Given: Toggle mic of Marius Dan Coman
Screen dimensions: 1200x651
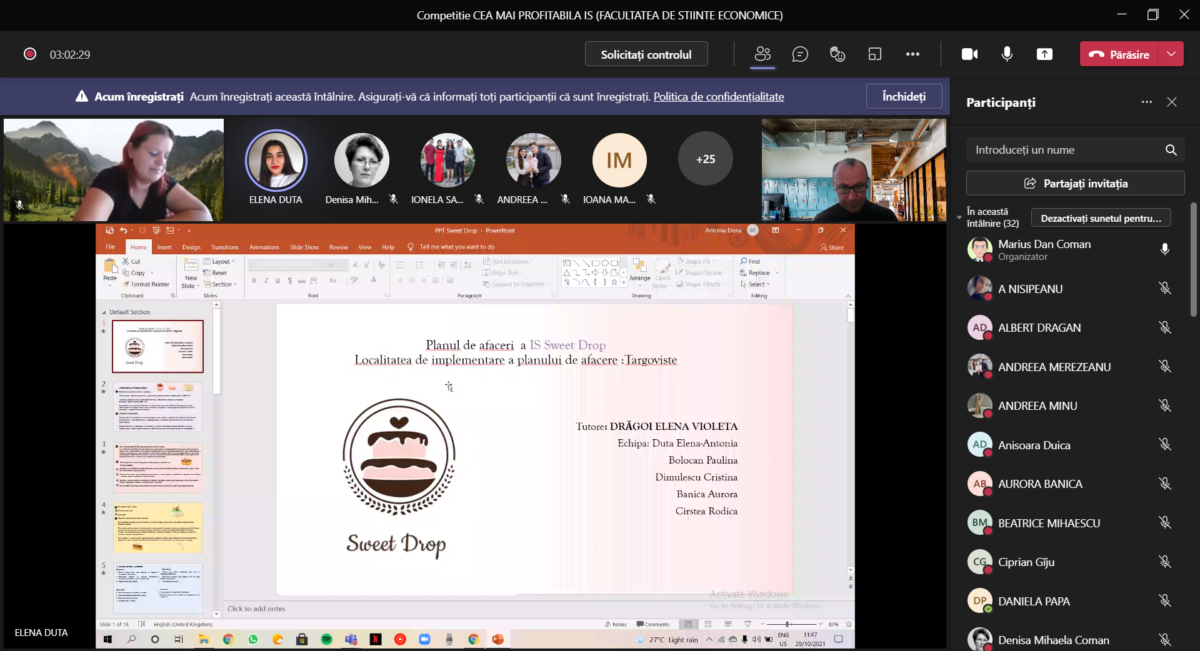Looking at the screenshot, I should click(1164, 249).
